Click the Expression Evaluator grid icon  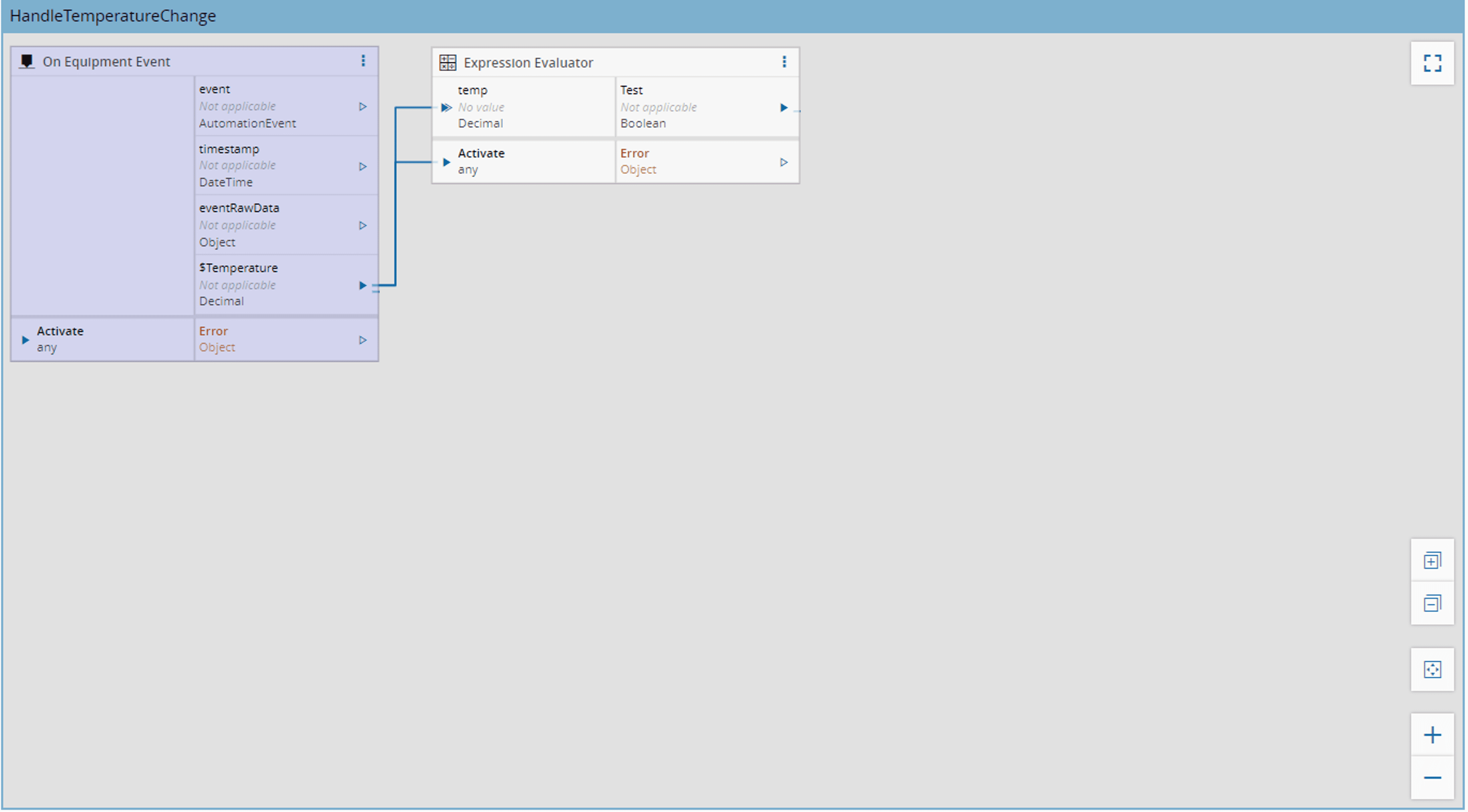(448, 63)
